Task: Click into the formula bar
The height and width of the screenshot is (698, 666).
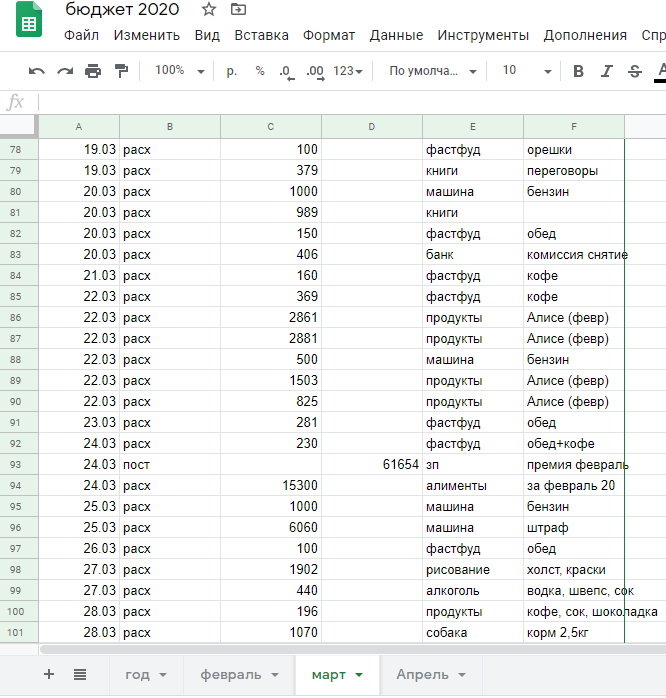Action: click(352, 102)
